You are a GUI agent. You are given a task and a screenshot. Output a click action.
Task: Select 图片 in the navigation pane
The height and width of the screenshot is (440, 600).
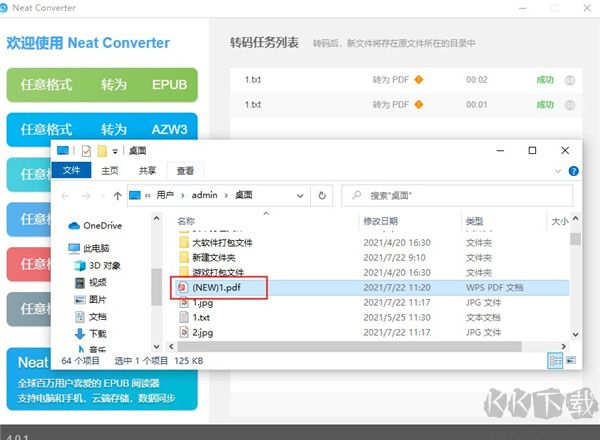pyautogui.click(x=98, y=300)
